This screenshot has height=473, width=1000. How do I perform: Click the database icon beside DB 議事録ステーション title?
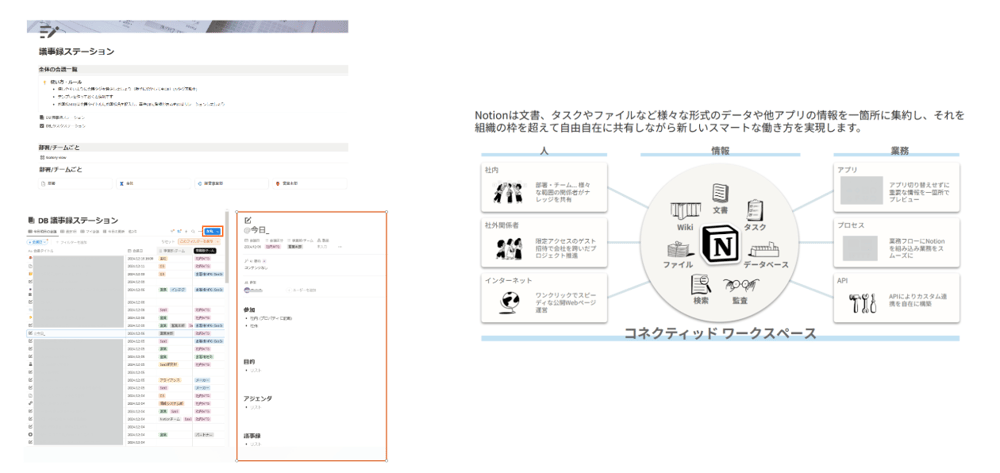(31, 221)
